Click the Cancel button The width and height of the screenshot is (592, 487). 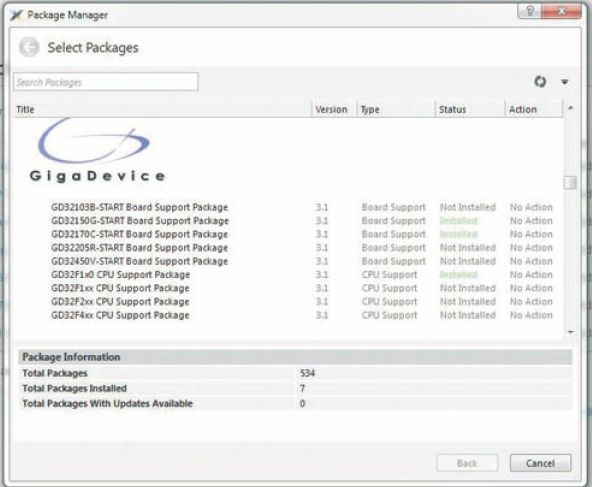coord(540,463)
